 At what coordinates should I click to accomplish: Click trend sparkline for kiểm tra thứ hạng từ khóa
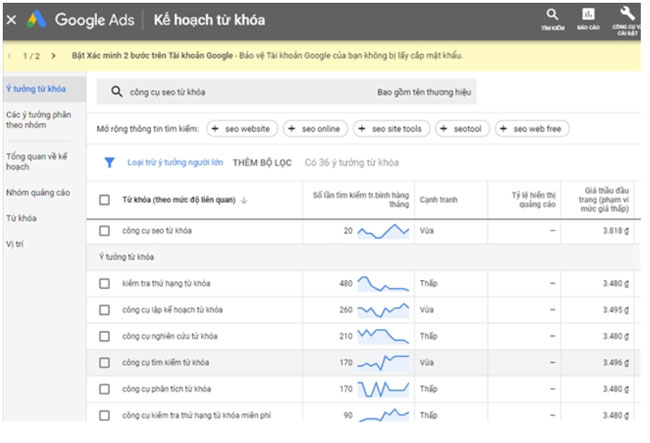point(383,284)
